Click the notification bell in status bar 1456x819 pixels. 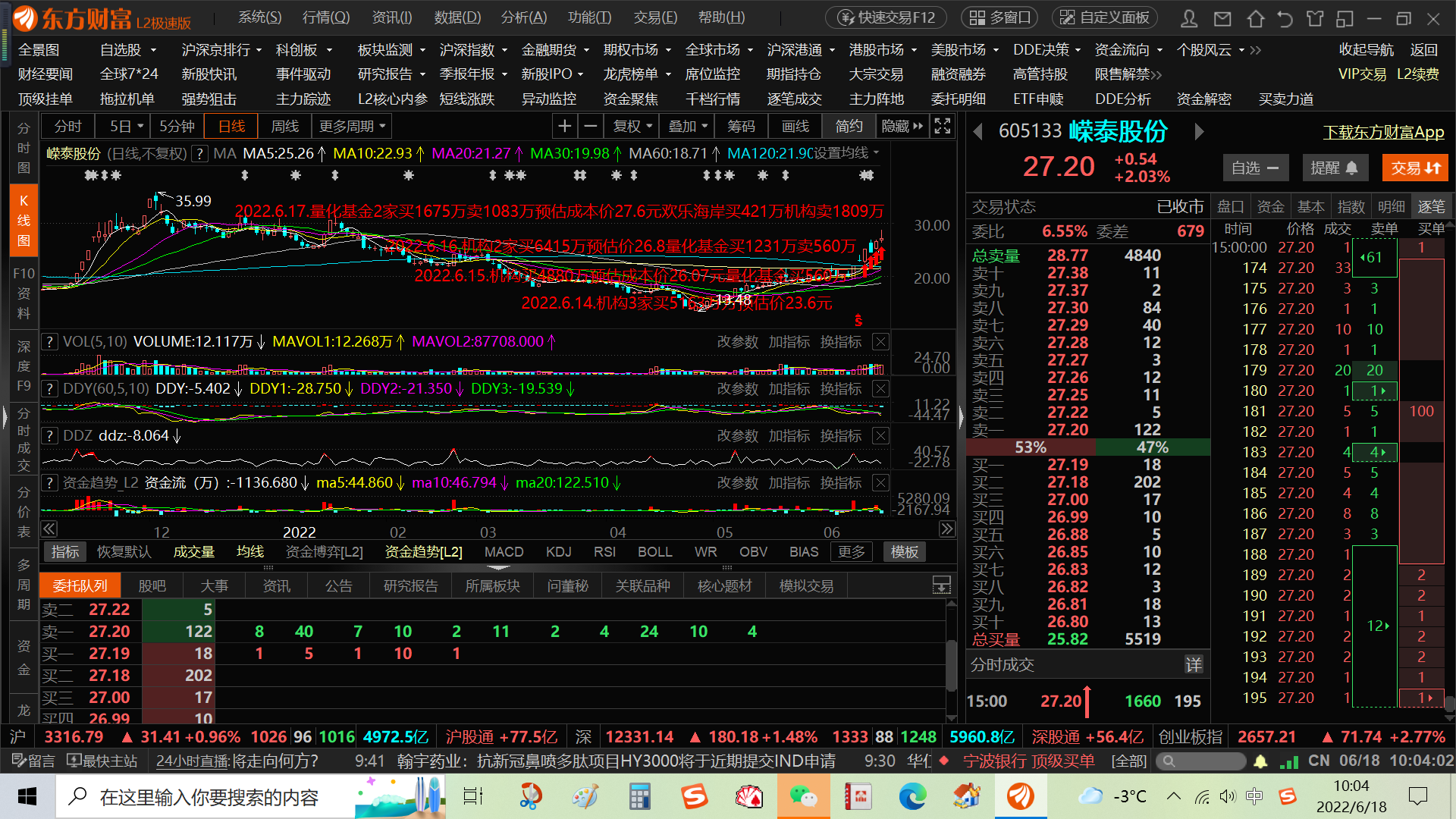point(1260,761)
